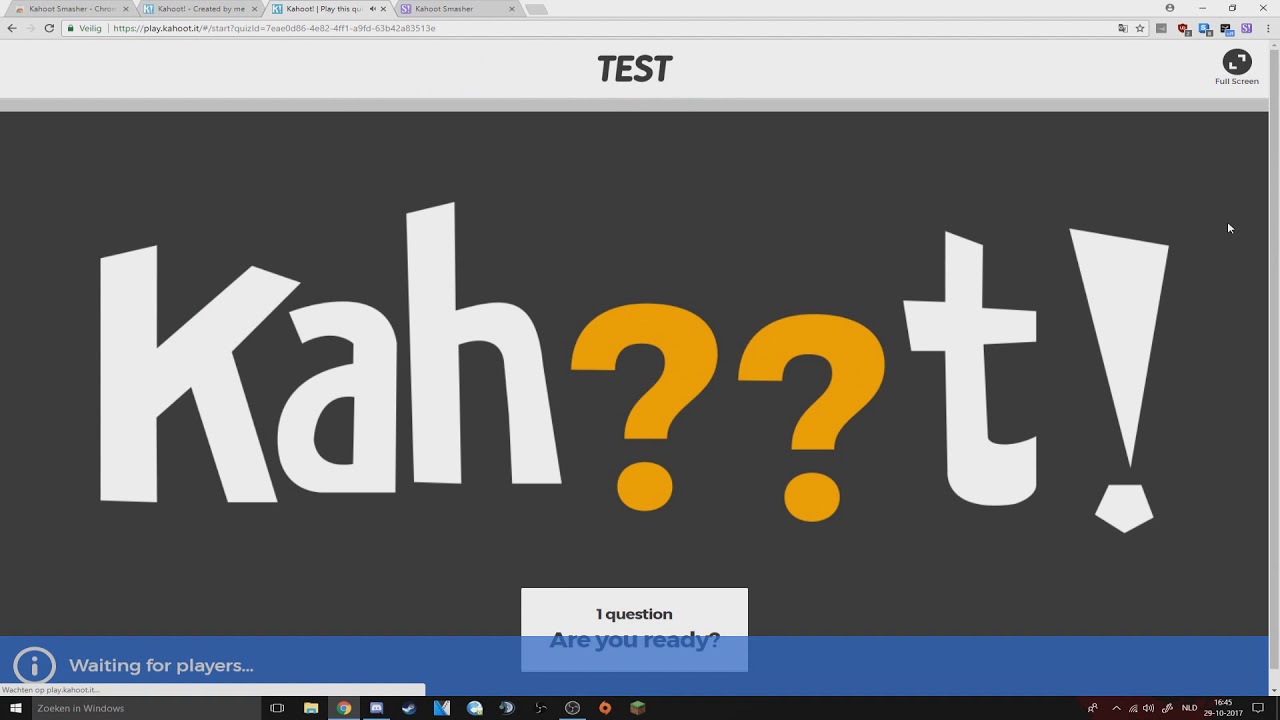Enter full screen with the Full Screen icon
Image resolution: width=1280 pixels, height=720 pixels.
[1237, 62]
